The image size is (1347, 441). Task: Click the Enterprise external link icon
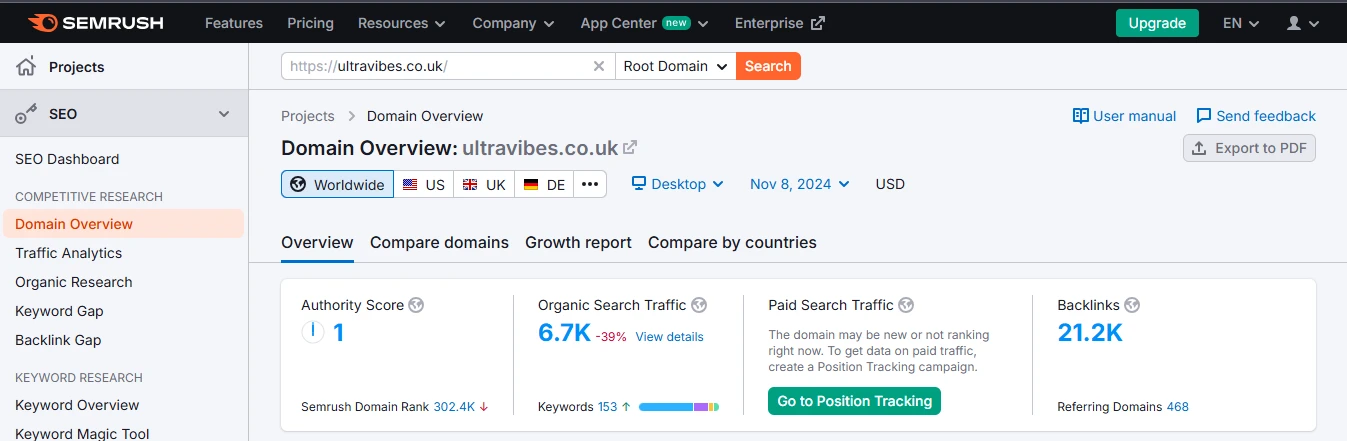[817, 23]
